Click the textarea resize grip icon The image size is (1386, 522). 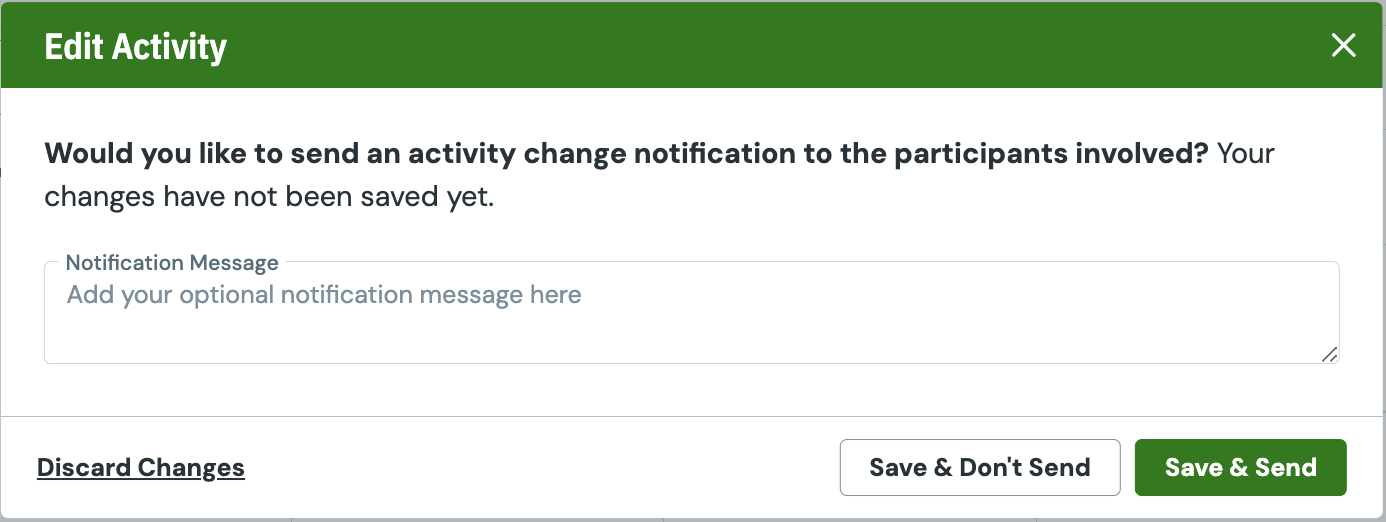1329,354
